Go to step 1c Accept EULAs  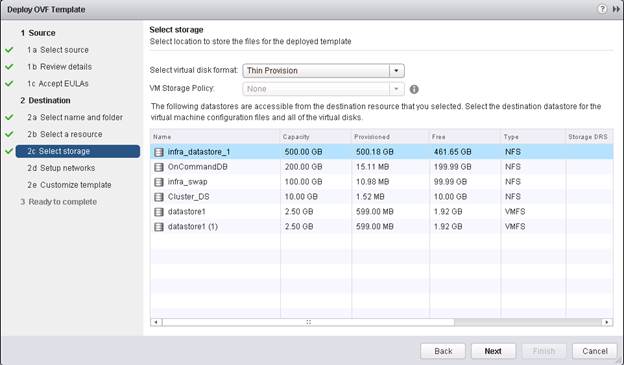tap(58, 84)
